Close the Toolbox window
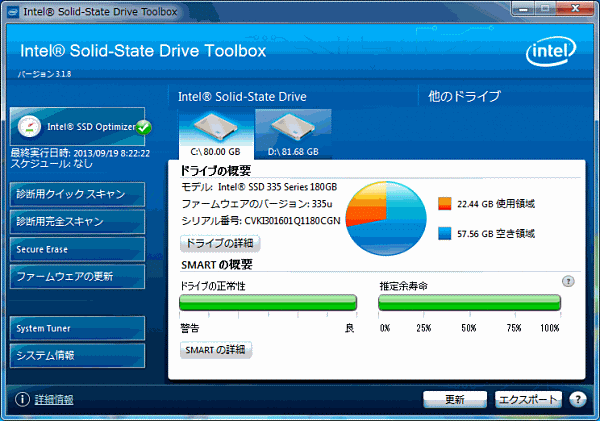 tap(575, 9)
